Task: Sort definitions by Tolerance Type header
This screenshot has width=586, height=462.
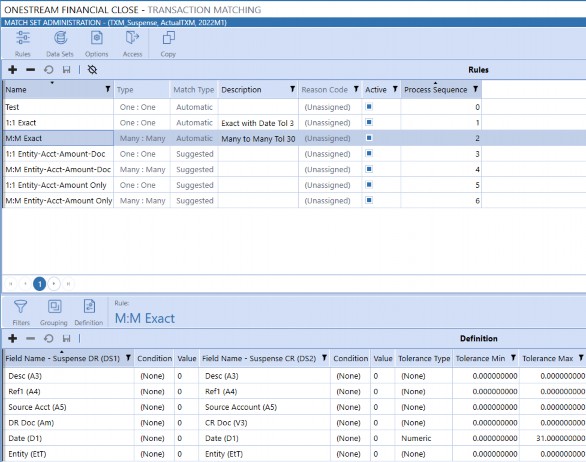Action: pos(424,358)
